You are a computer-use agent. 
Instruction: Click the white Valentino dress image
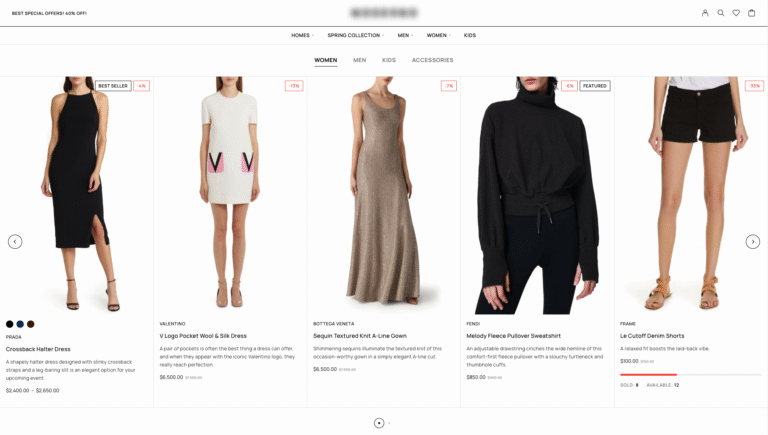click(x=230, y=195)
